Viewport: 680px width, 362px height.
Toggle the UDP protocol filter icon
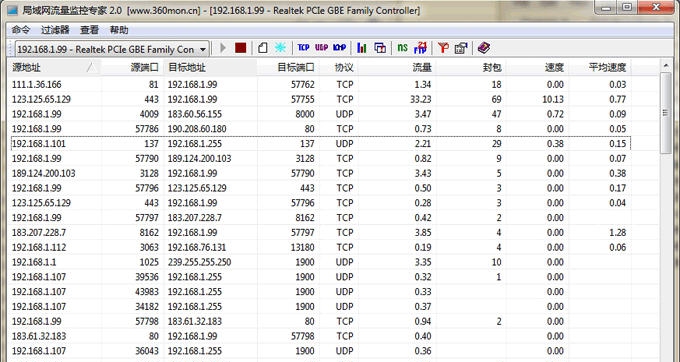pos(321,48)
